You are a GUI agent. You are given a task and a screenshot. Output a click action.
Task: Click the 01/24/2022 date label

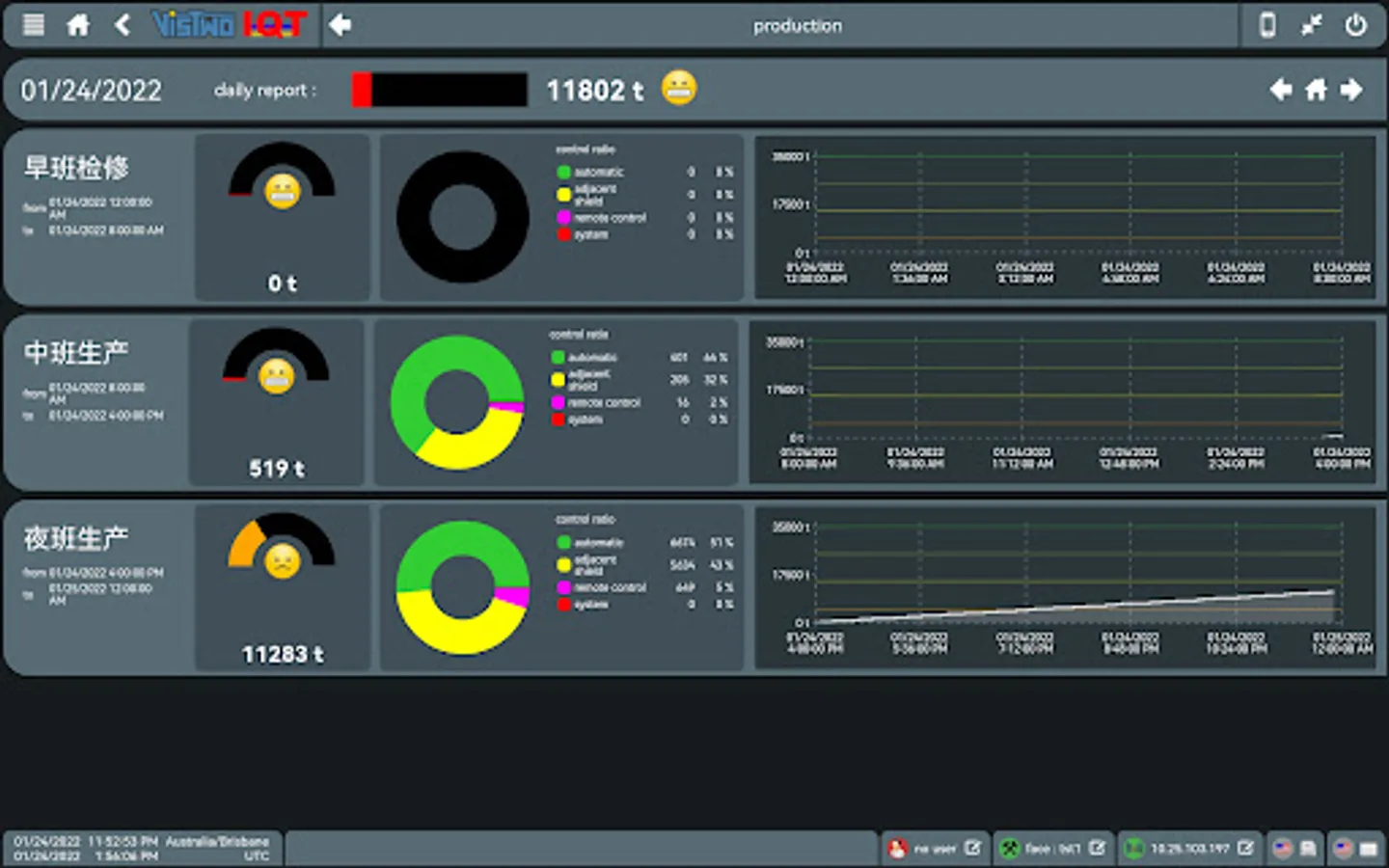tap(92, 91)
